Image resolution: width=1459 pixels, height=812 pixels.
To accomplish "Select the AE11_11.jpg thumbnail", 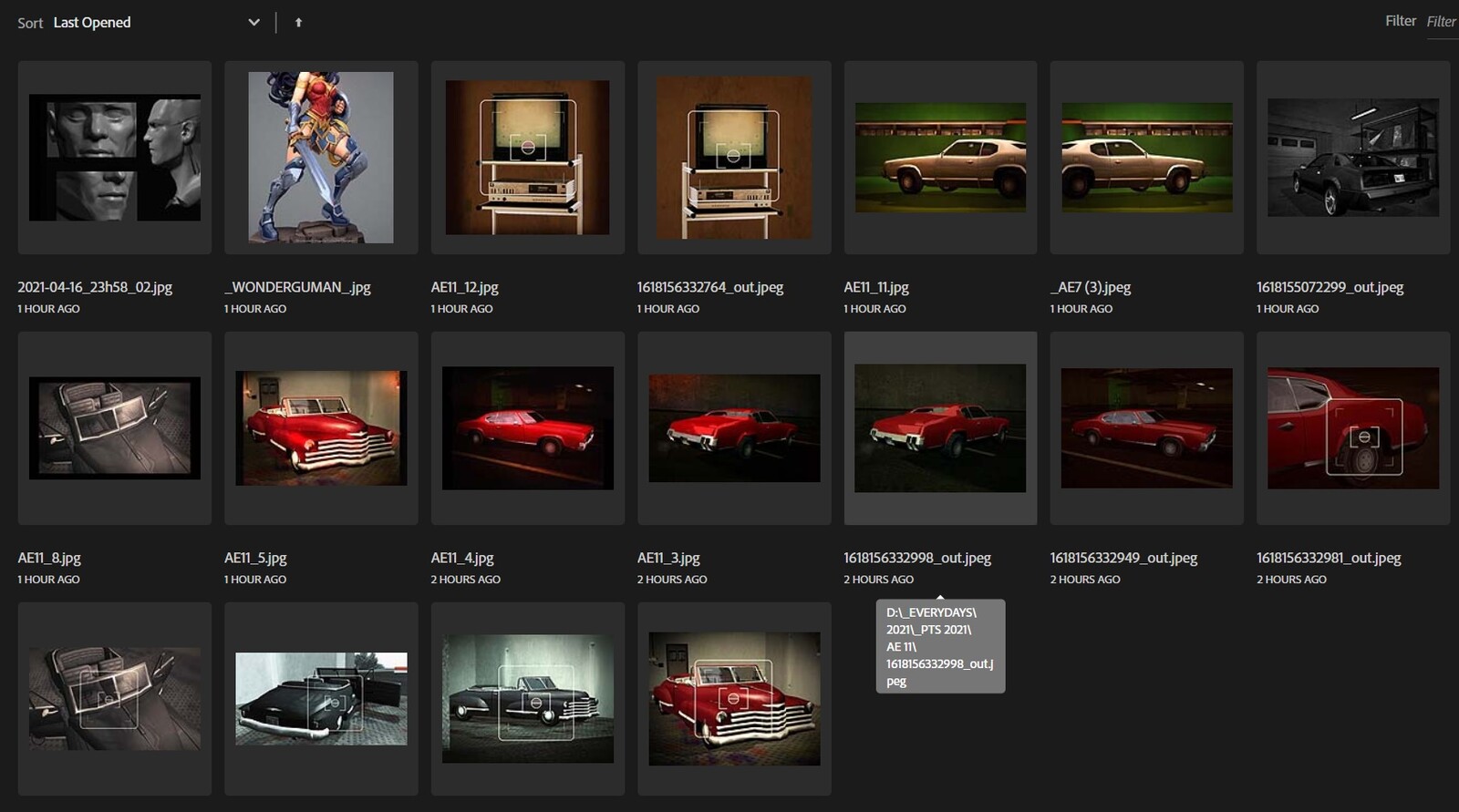I will (x=940, y=158).
